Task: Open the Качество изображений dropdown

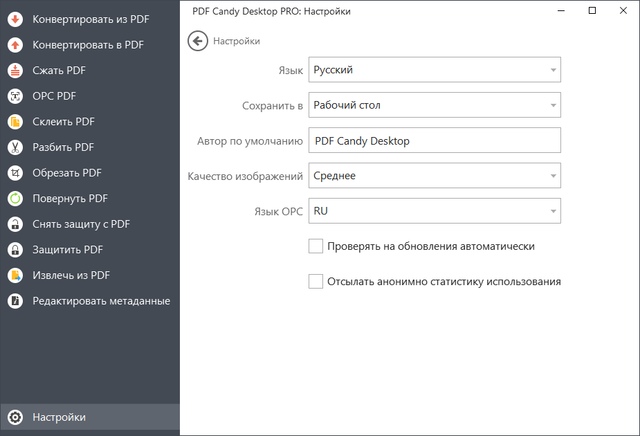Action: click(433, 176)
